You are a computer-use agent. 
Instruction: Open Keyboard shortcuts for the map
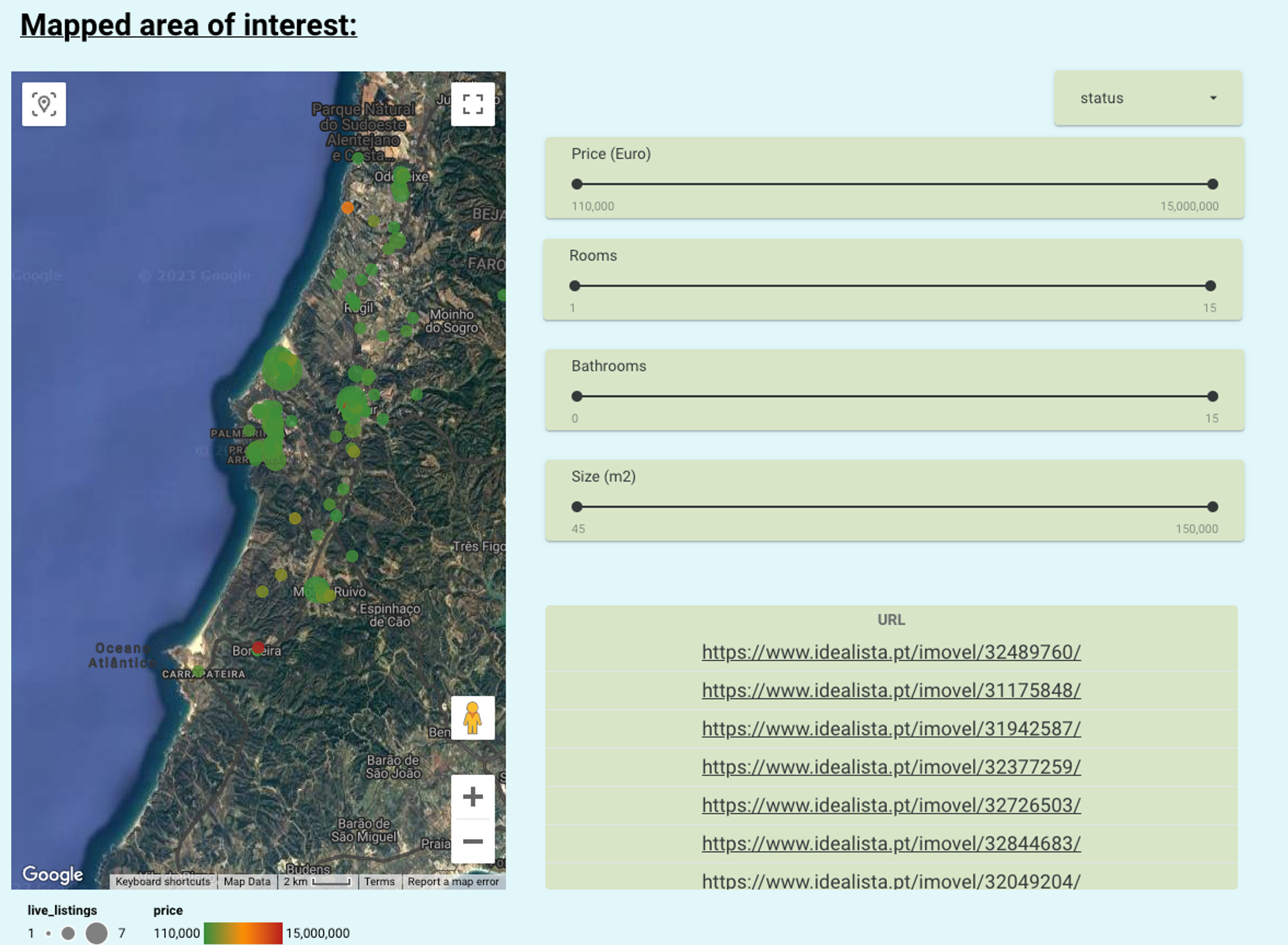163,881
